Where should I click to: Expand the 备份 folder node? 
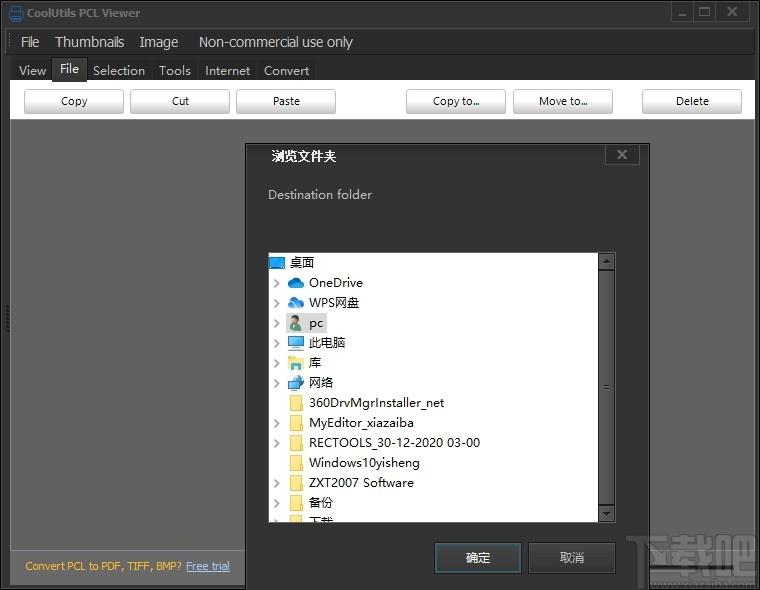pyautogui.click(x=276, y=503)
